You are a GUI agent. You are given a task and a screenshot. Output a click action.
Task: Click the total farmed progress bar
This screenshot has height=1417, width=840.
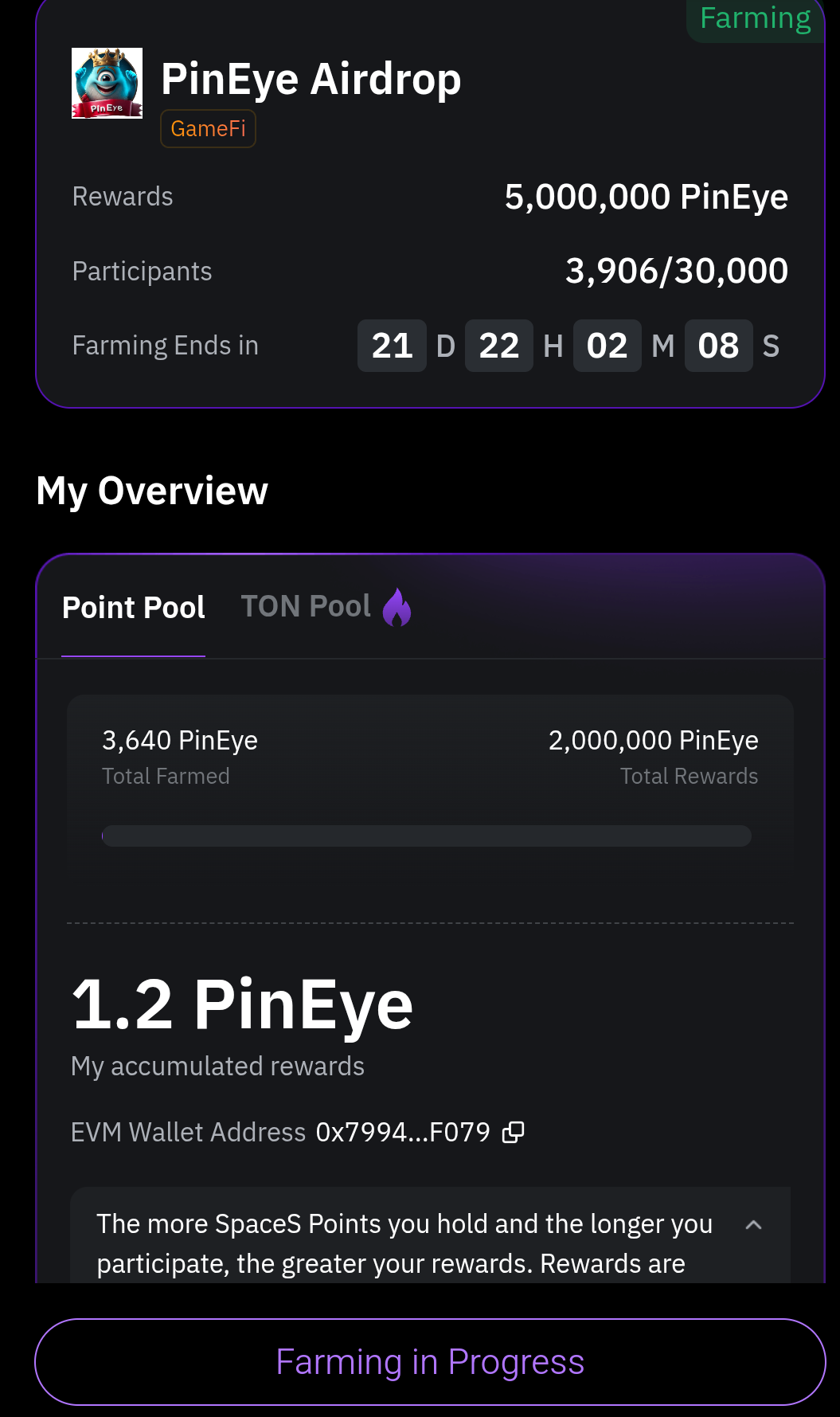pos(427,836)
